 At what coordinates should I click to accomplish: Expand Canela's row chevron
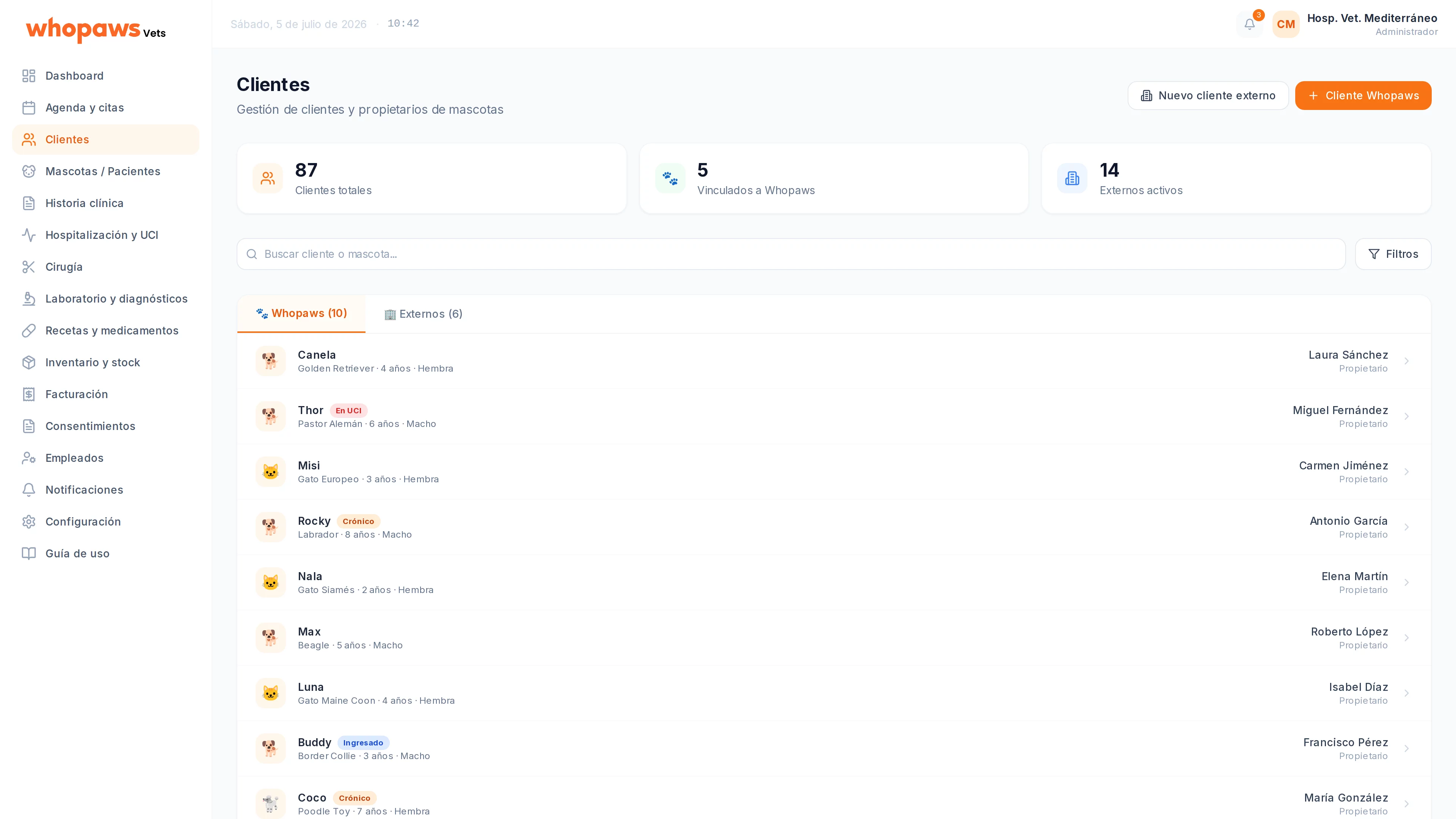point(1407,361)
